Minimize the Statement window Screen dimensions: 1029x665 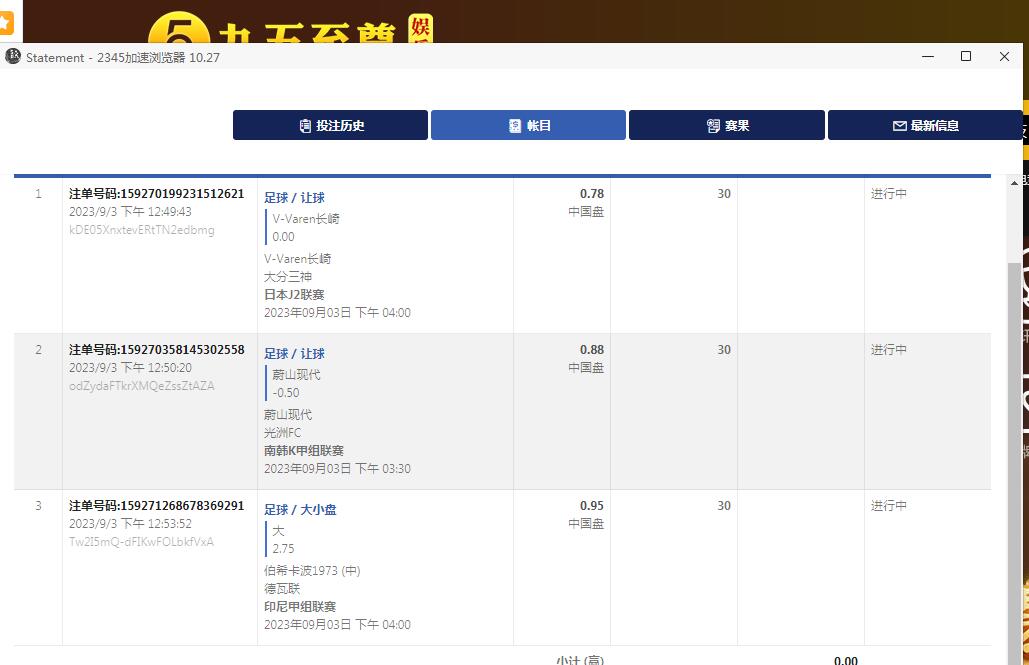pos(928,56)
